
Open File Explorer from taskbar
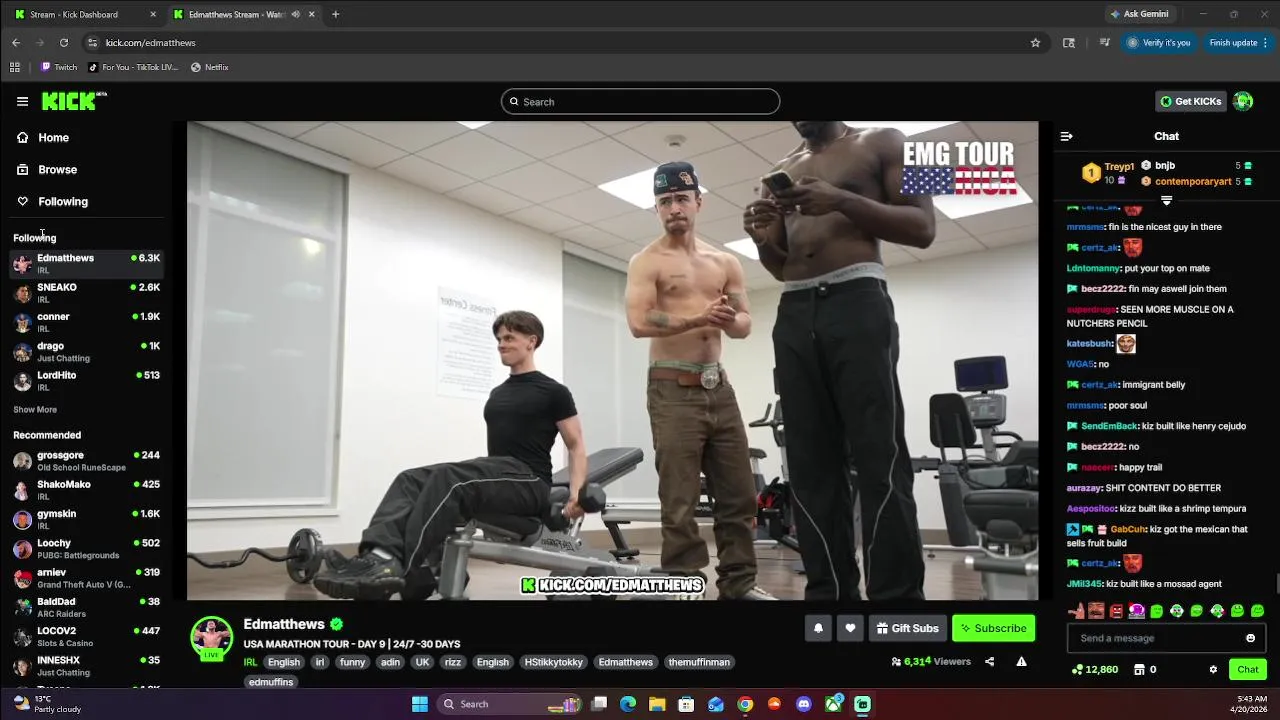pyautogui.click(x=657, y=704)
